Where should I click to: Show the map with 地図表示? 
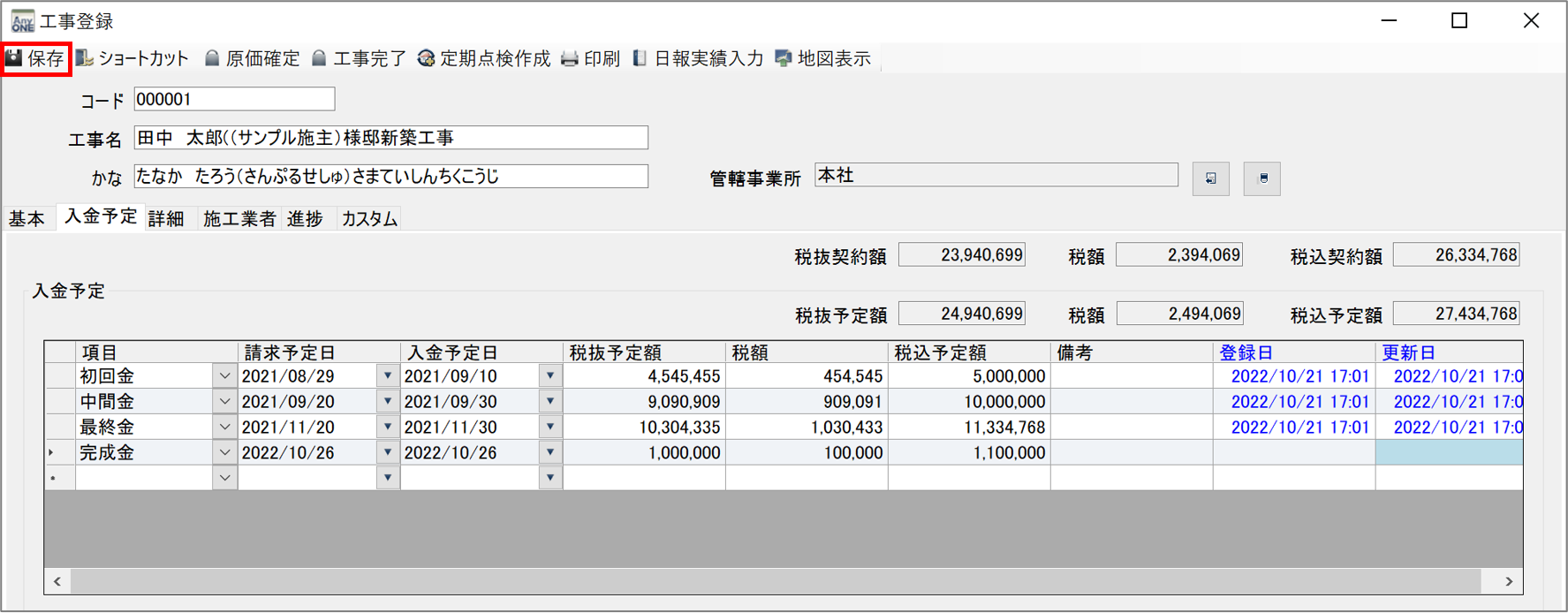point(822,59)
